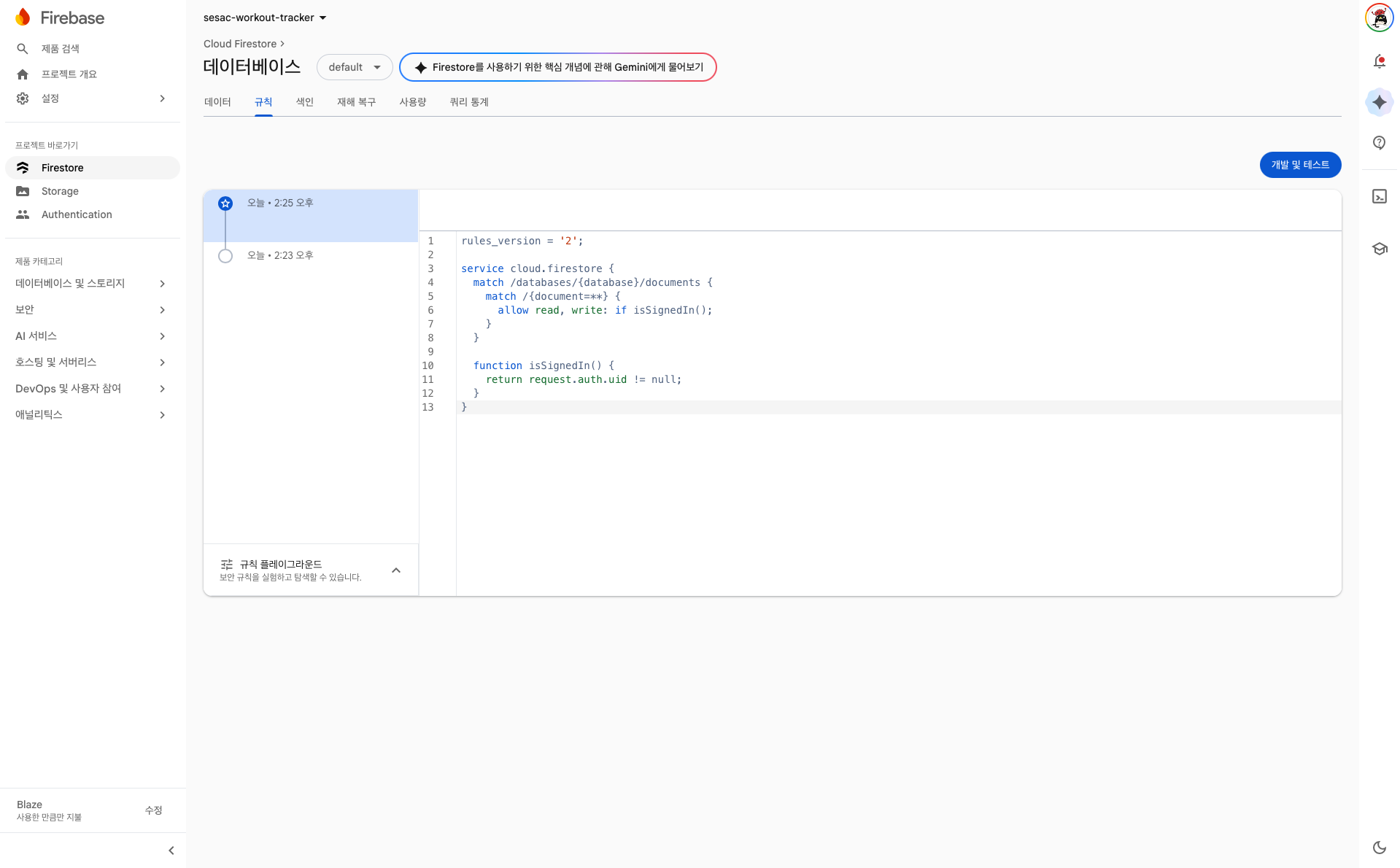
Task: Open the Gemini sparkle assistant
Action: tap(1379, 102)
